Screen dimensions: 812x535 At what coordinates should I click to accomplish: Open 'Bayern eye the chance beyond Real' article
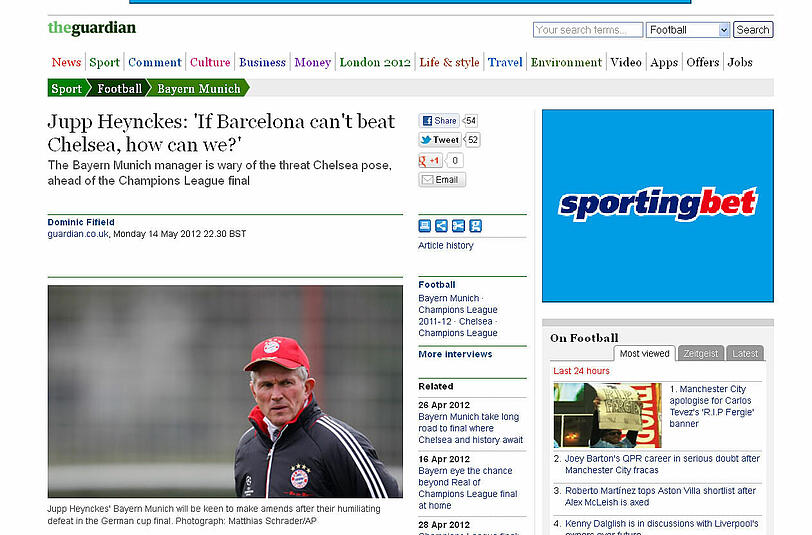pyautogui.click(x=468, y=488)
